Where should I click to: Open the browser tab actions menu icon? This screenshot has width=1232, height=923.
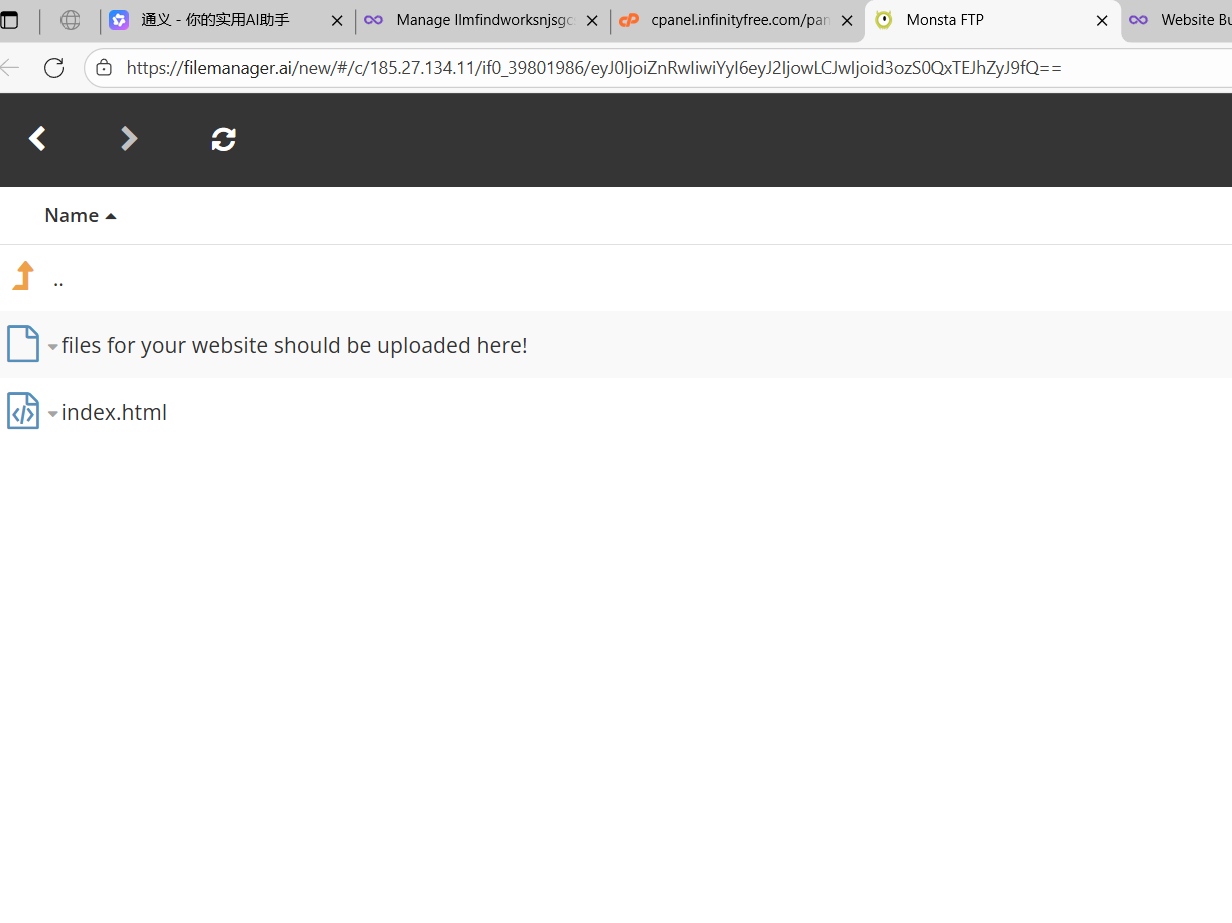point(9,20)
